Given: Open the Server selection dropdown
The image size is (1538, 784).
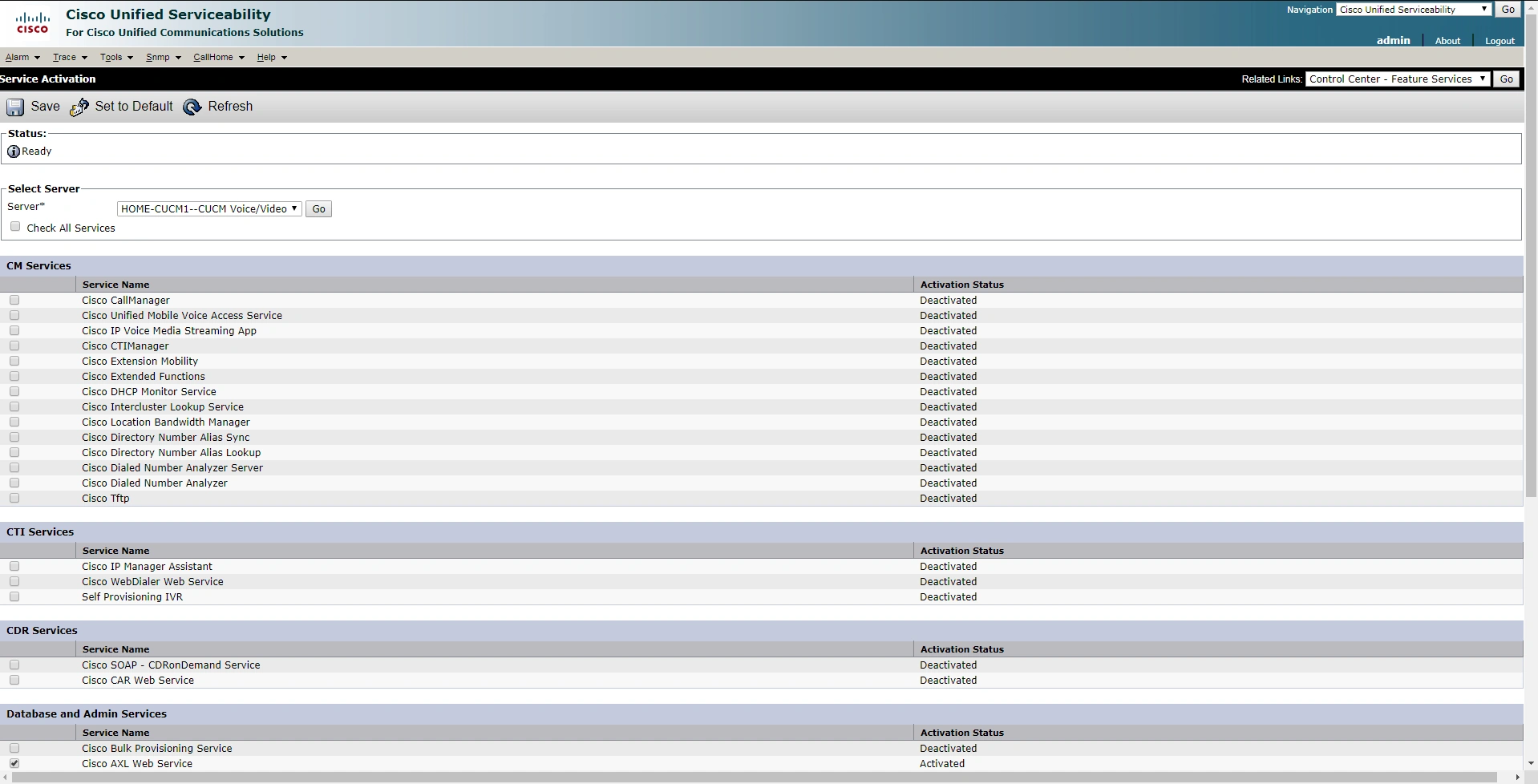Looking at the screenshot, I should pos(209,208).
